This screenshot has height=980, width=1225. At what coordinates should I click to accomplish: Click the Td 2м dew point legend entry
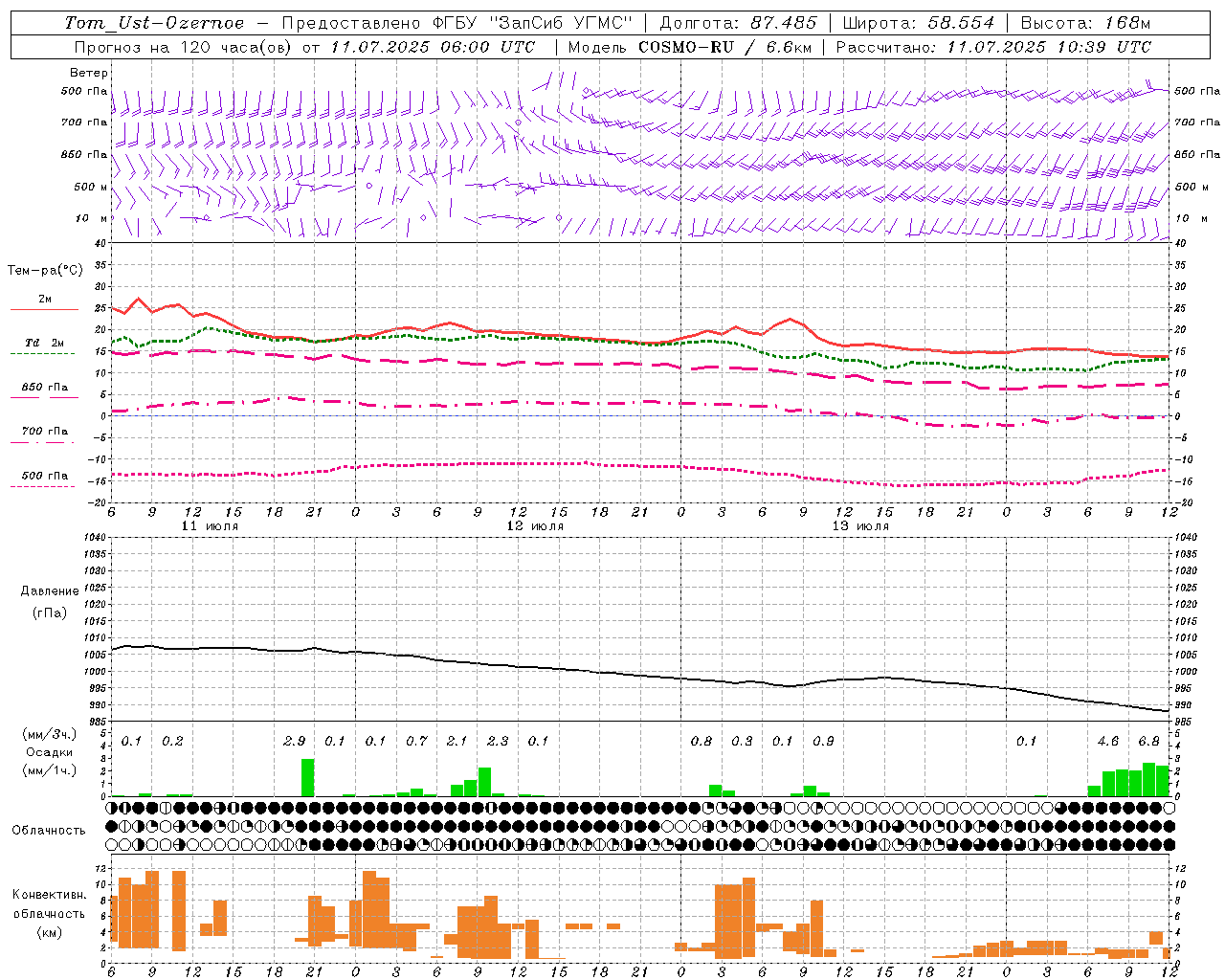click(x=44, y=346)
